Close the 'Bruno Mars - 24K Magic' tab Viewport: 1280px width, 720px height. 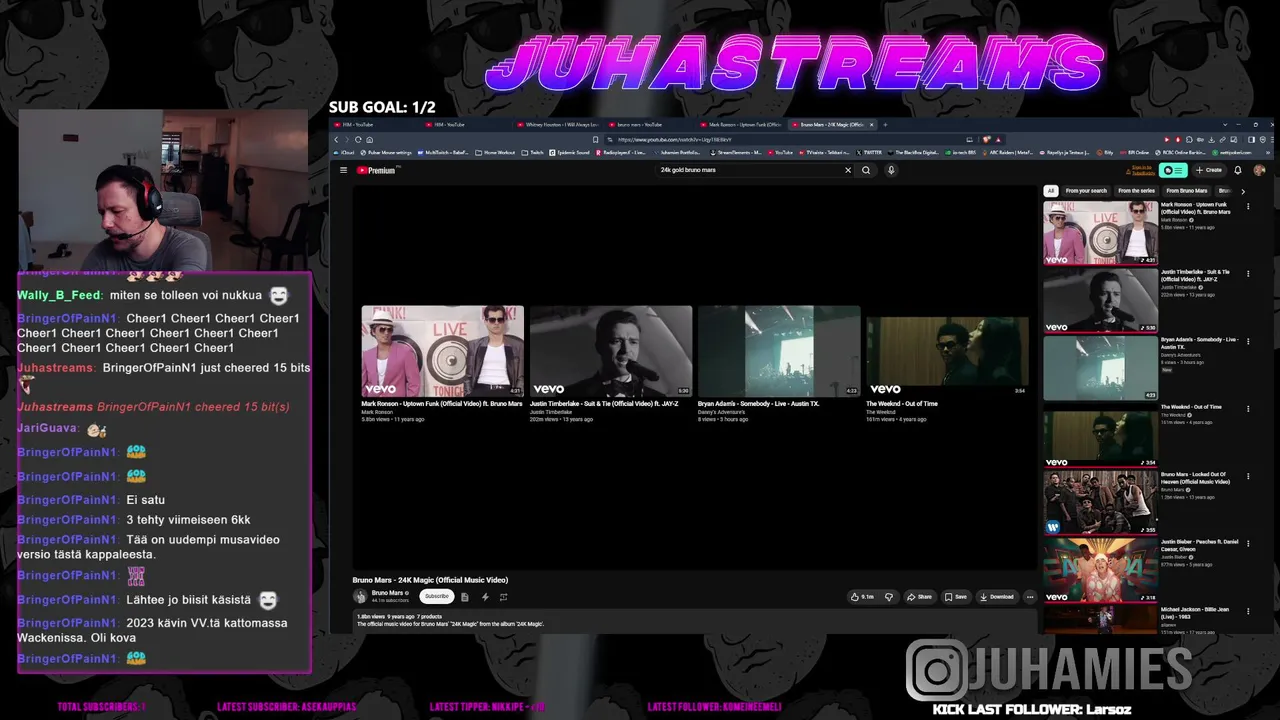point(872,125)
